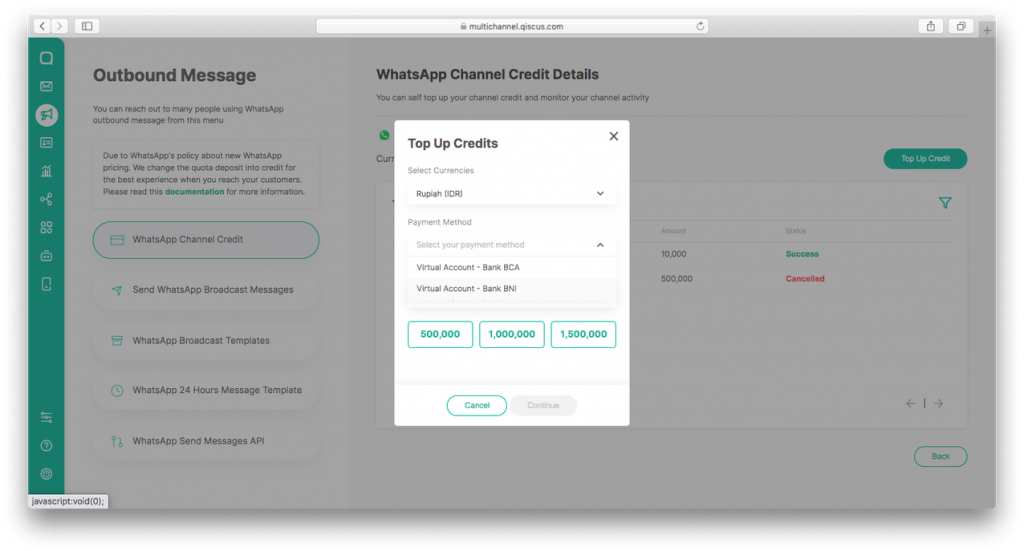Open WhatsApp Broadcast Templates

[206, 341]
